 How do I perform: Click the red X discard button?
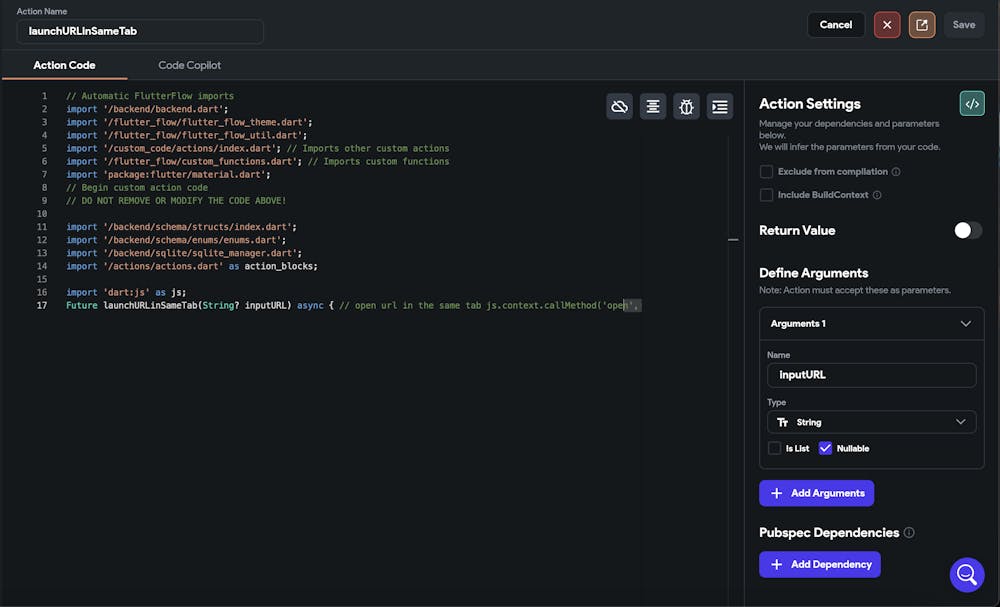click(x=887, y=25)
